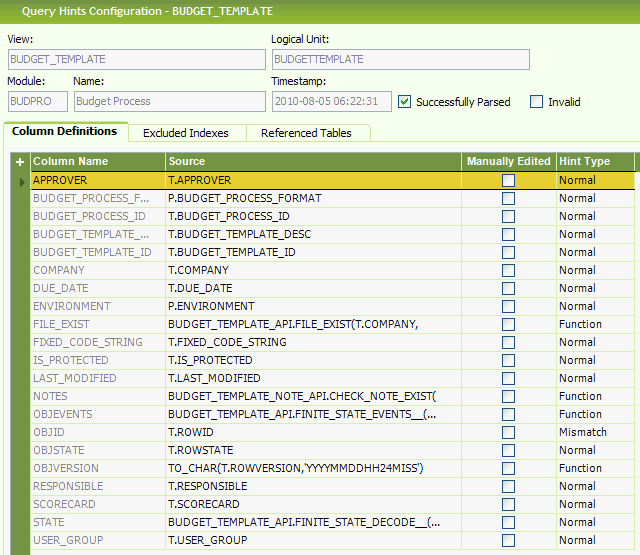Click the APPROVER row indicator arrow
Screen dimensions: 640x555
click(x=22, y=181)
